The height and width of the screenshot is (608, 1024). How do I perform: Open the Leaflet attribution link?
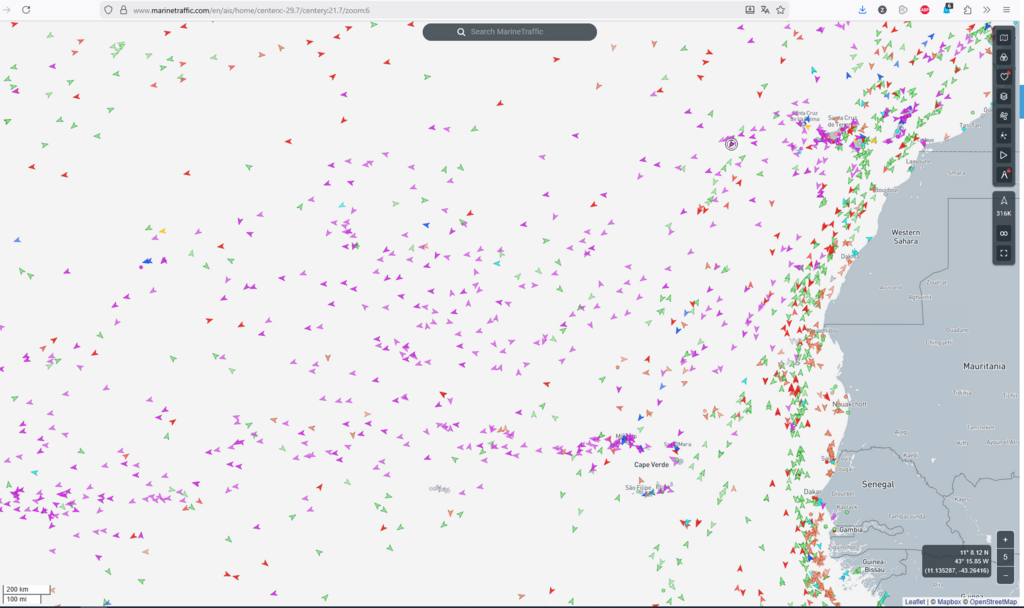click(x=915, y=602)
